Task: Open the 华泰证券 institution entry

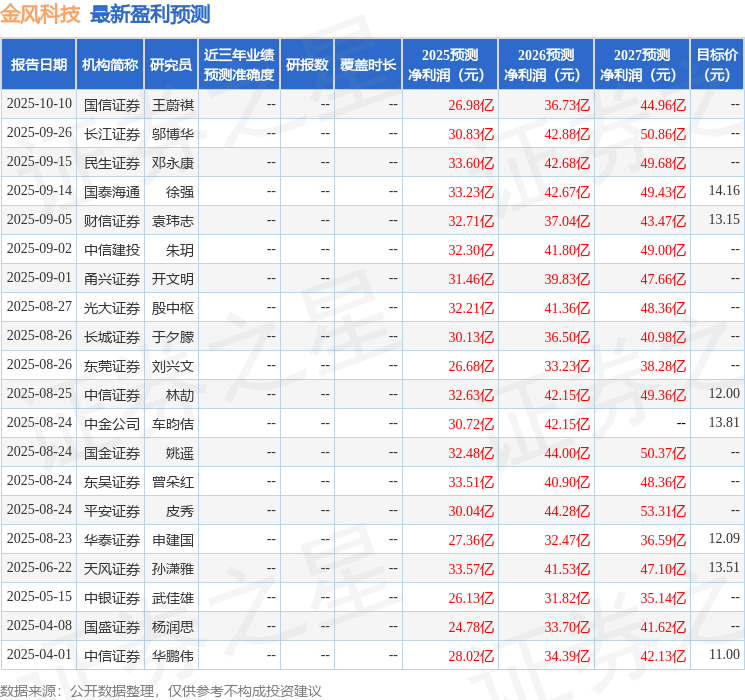Action: click(112, 540)
